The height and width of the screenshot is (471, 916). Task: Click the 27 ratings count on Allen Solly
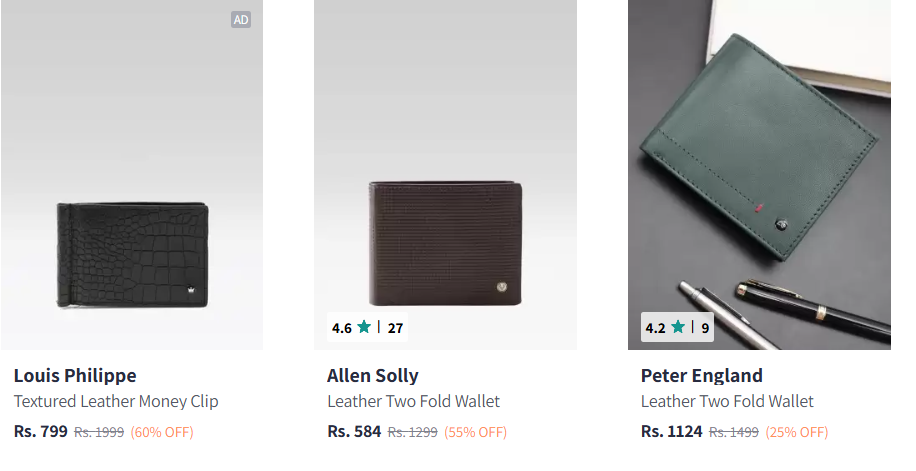click(x=395, y=327)
